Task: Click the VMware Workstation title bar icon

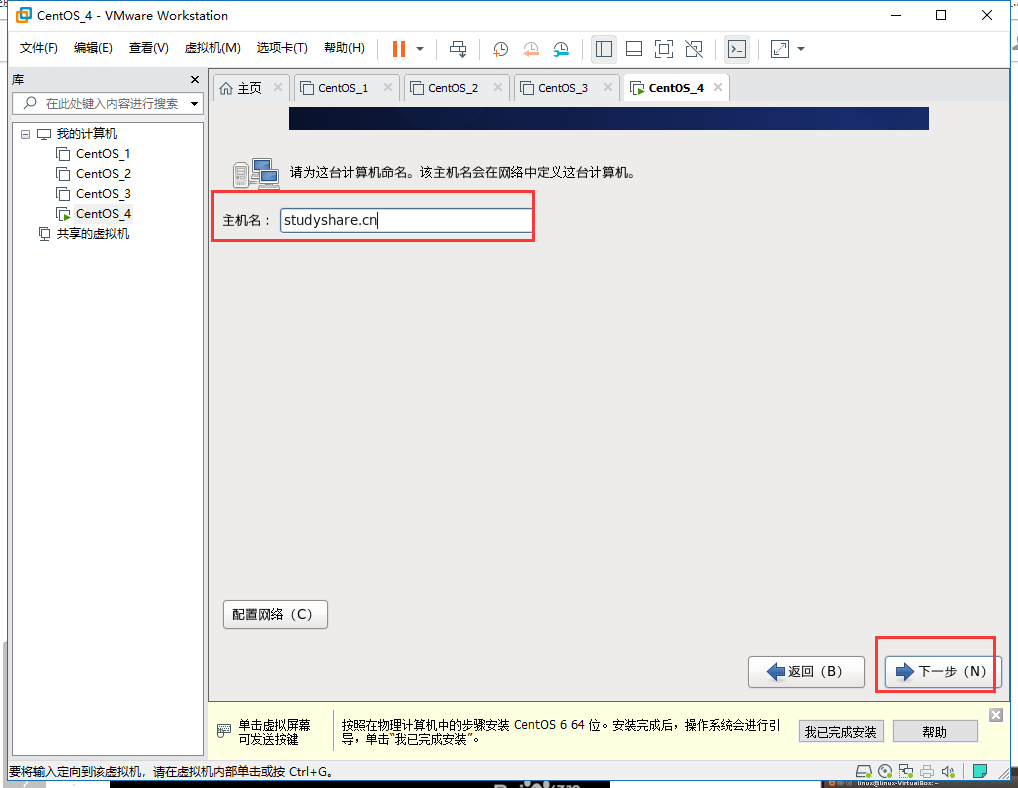Action: [24, 15]
